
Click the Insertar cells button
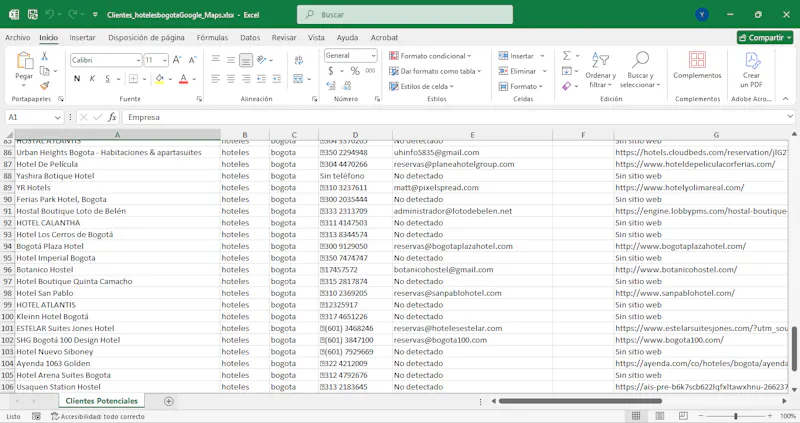pos(516,56)
